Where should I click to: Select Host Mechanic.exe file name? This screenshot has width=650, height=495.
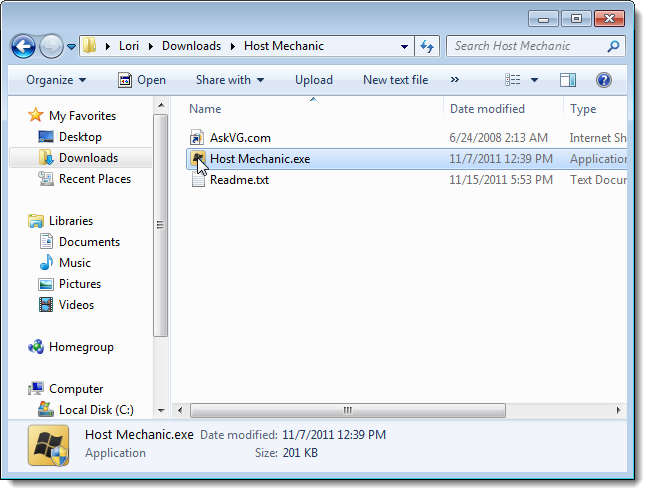click(260, 159)
